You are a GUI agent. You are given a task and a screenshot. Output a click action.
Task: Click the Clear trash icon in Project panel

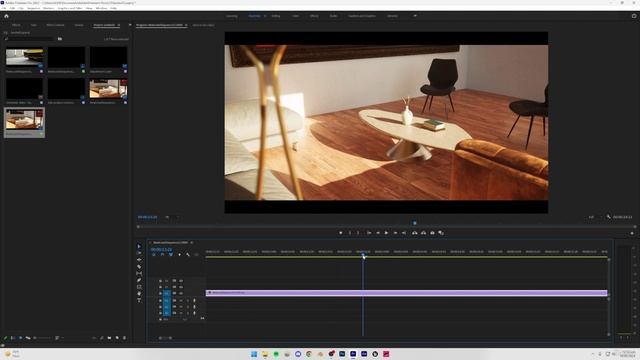(124, 338)
